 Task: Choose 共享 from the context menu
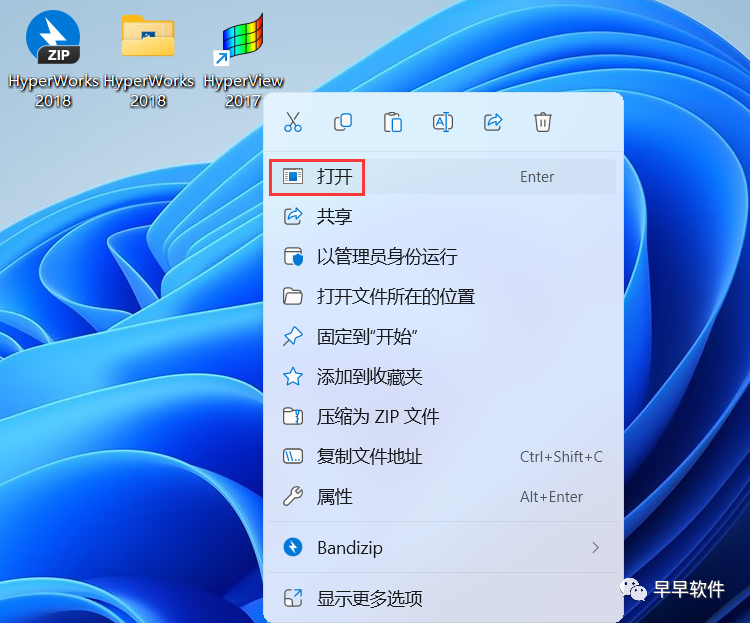[335, 217]
